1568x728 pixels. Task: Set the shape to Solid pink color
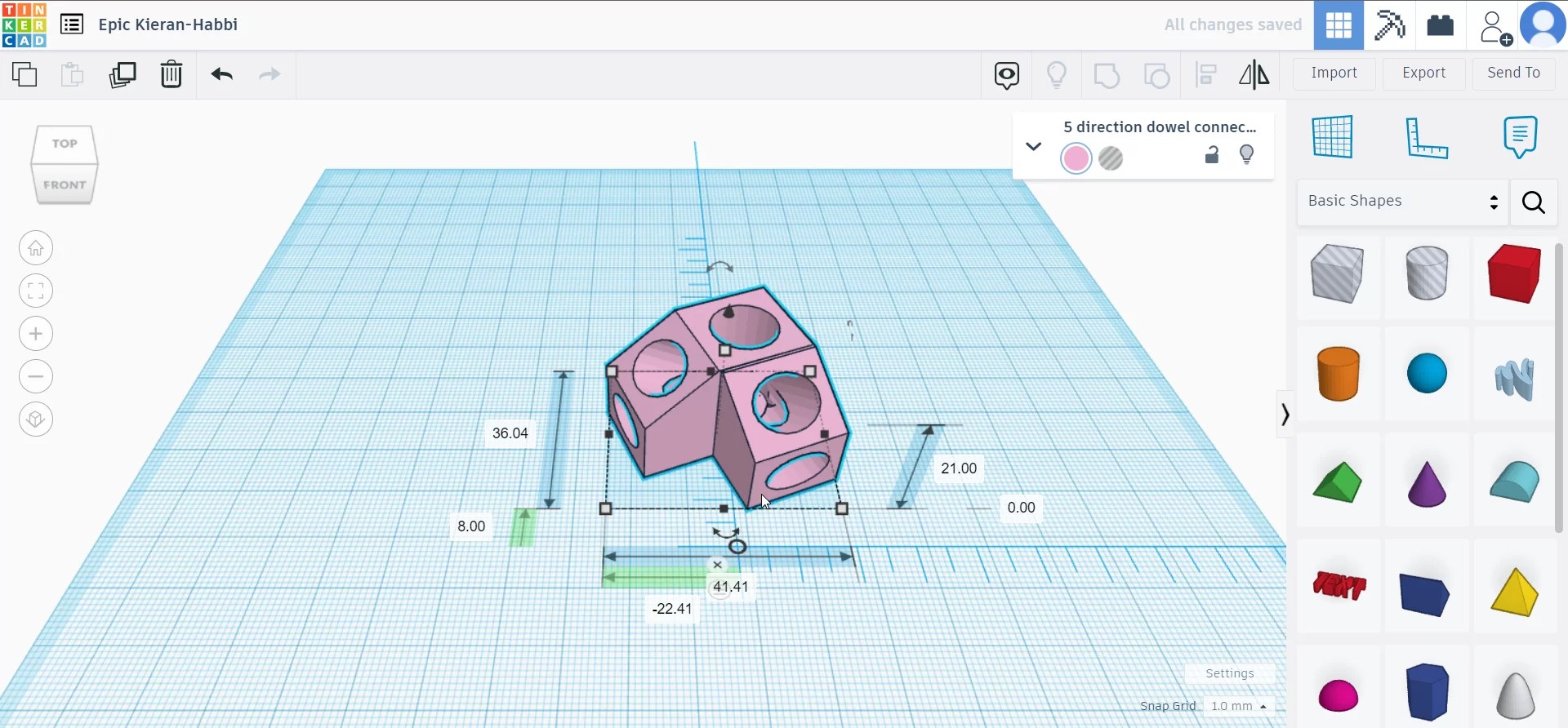tap(1076, 158)
